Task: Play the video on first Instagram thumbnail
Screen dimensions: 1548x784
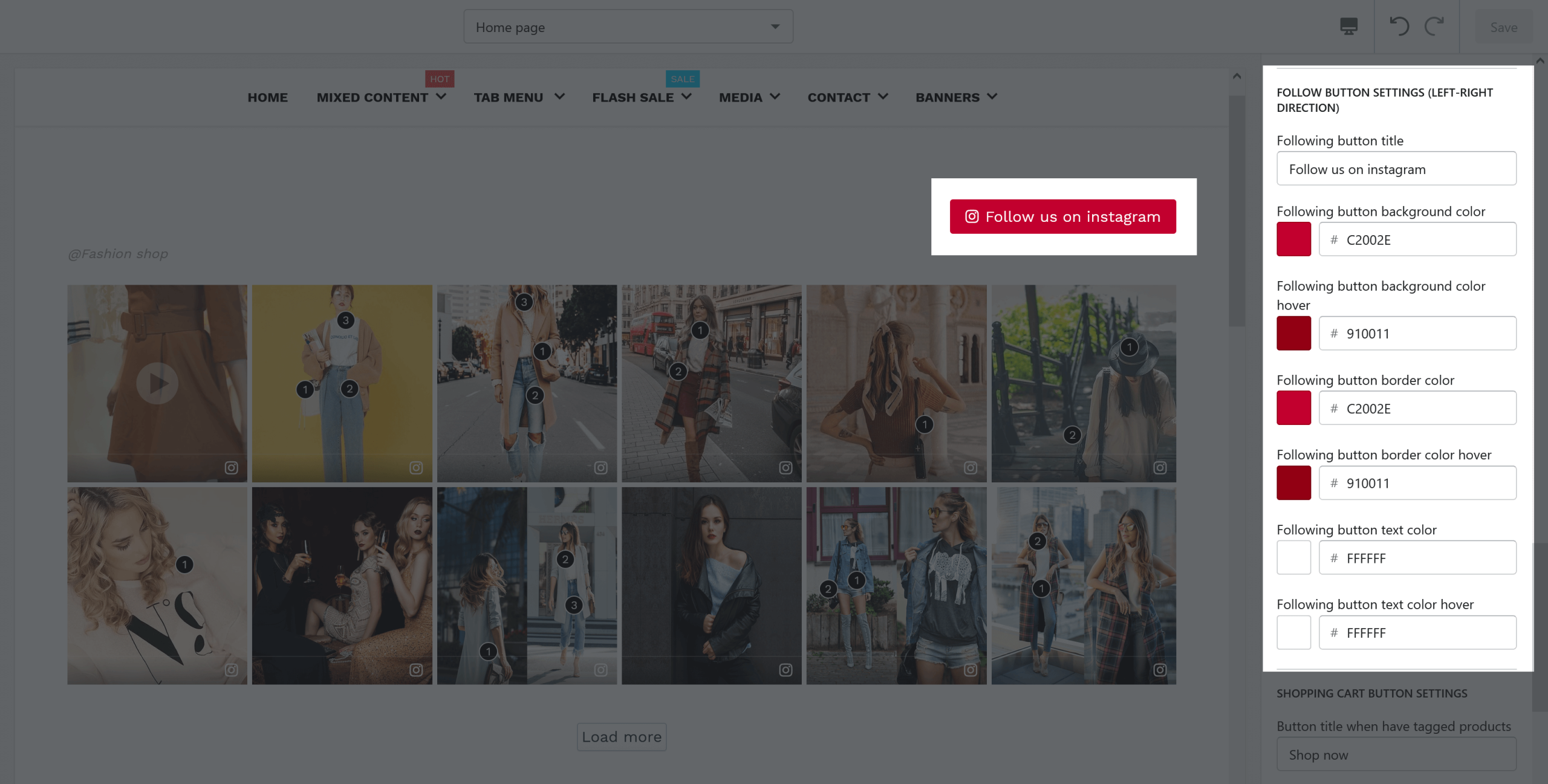Action: [157, 383]
